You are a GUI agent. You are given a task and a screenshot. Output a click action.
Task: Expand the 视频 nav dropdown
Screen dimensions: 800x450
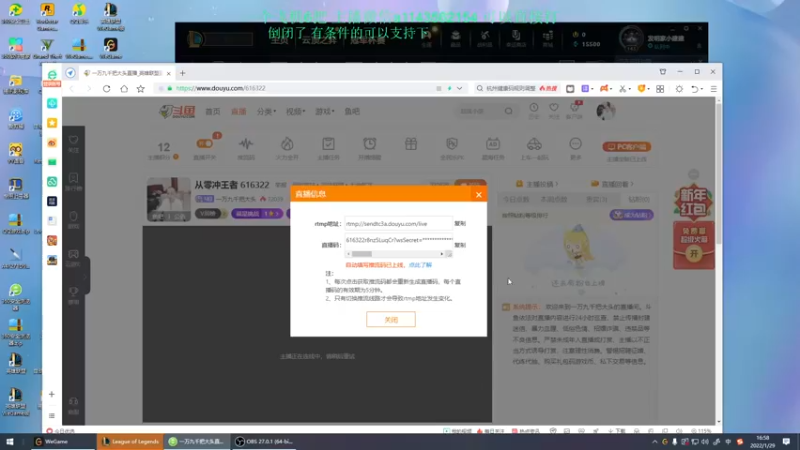click(295, 111)
